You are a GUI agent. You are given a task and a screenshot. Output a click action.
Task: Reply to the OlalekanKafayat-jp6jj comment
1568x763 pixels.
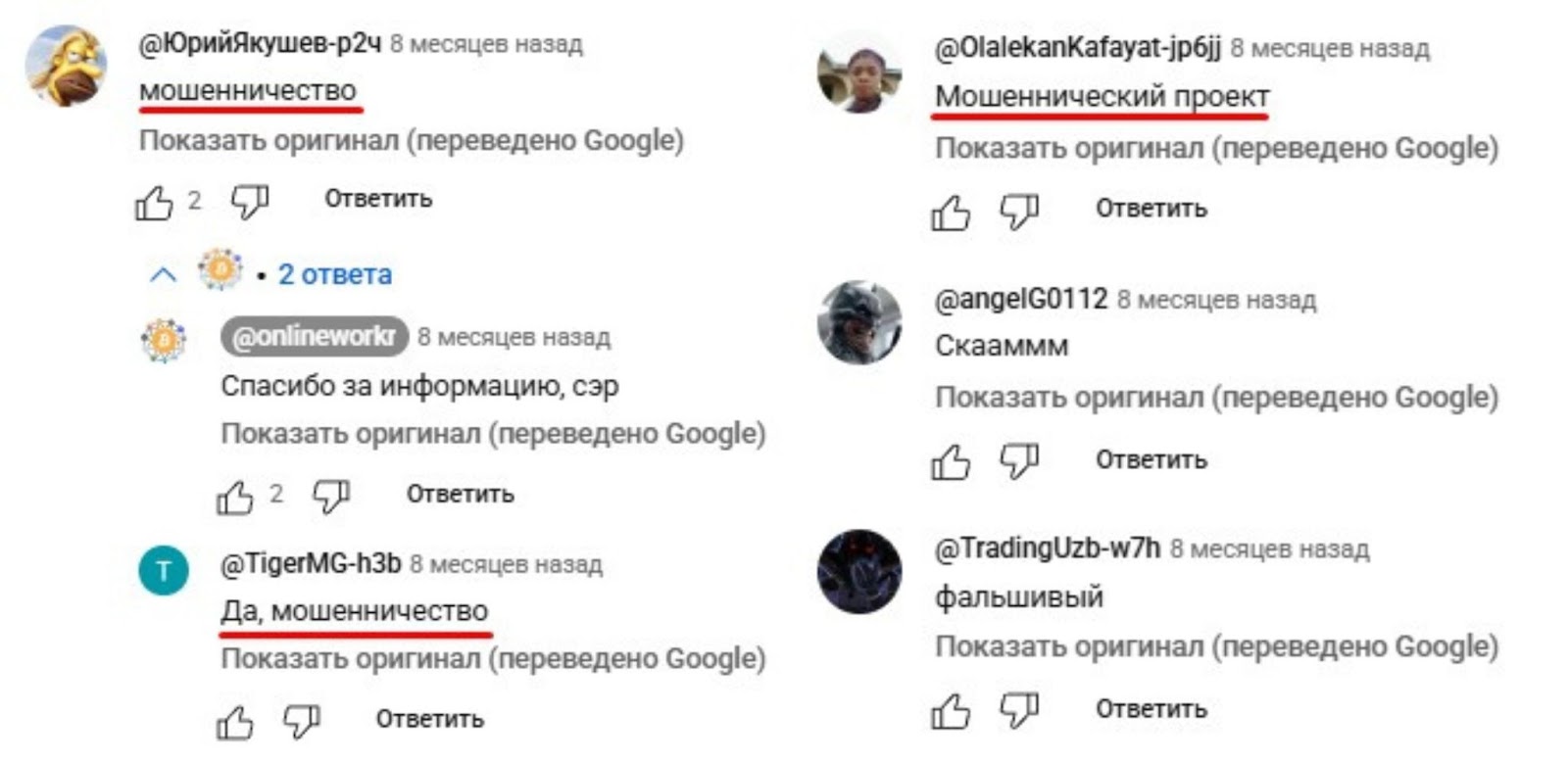1151,209
